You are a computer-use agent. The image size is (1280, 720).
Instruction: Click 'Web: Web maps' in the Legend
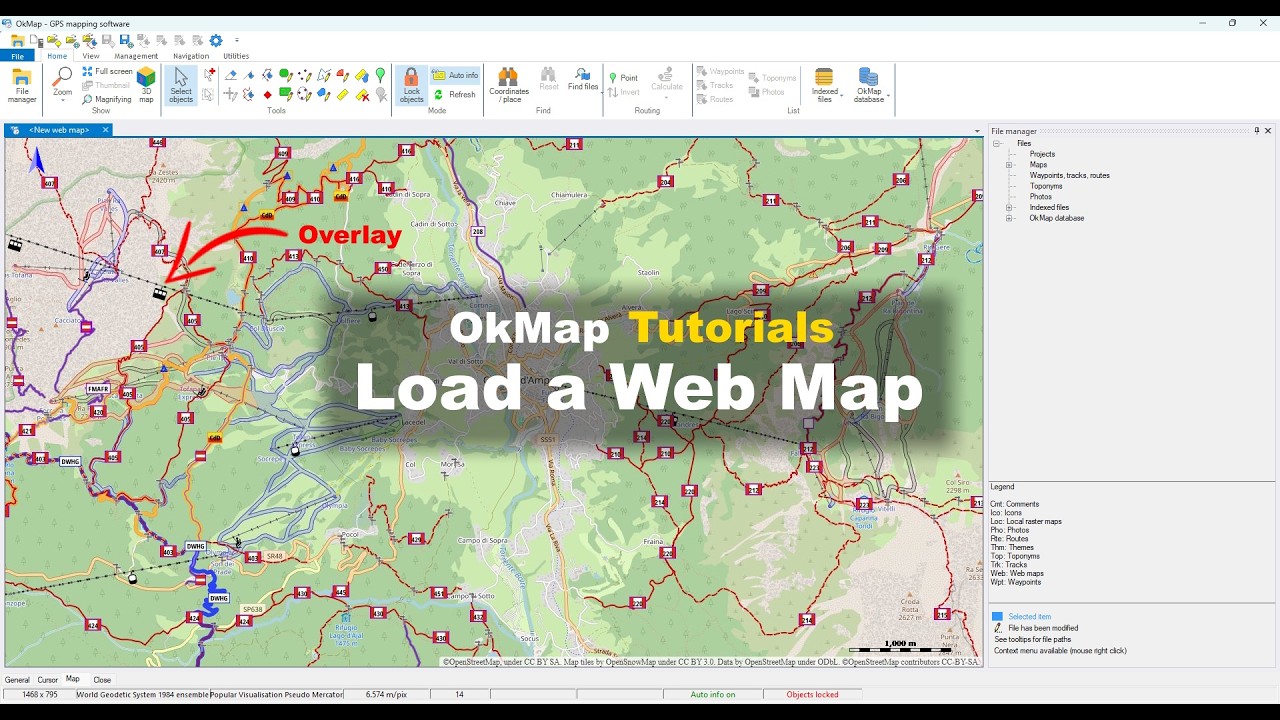1016,573
